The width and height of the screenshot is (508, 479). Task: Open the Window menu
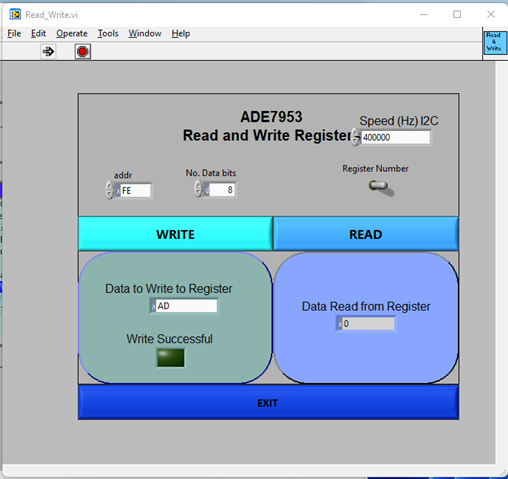(145, 34)
